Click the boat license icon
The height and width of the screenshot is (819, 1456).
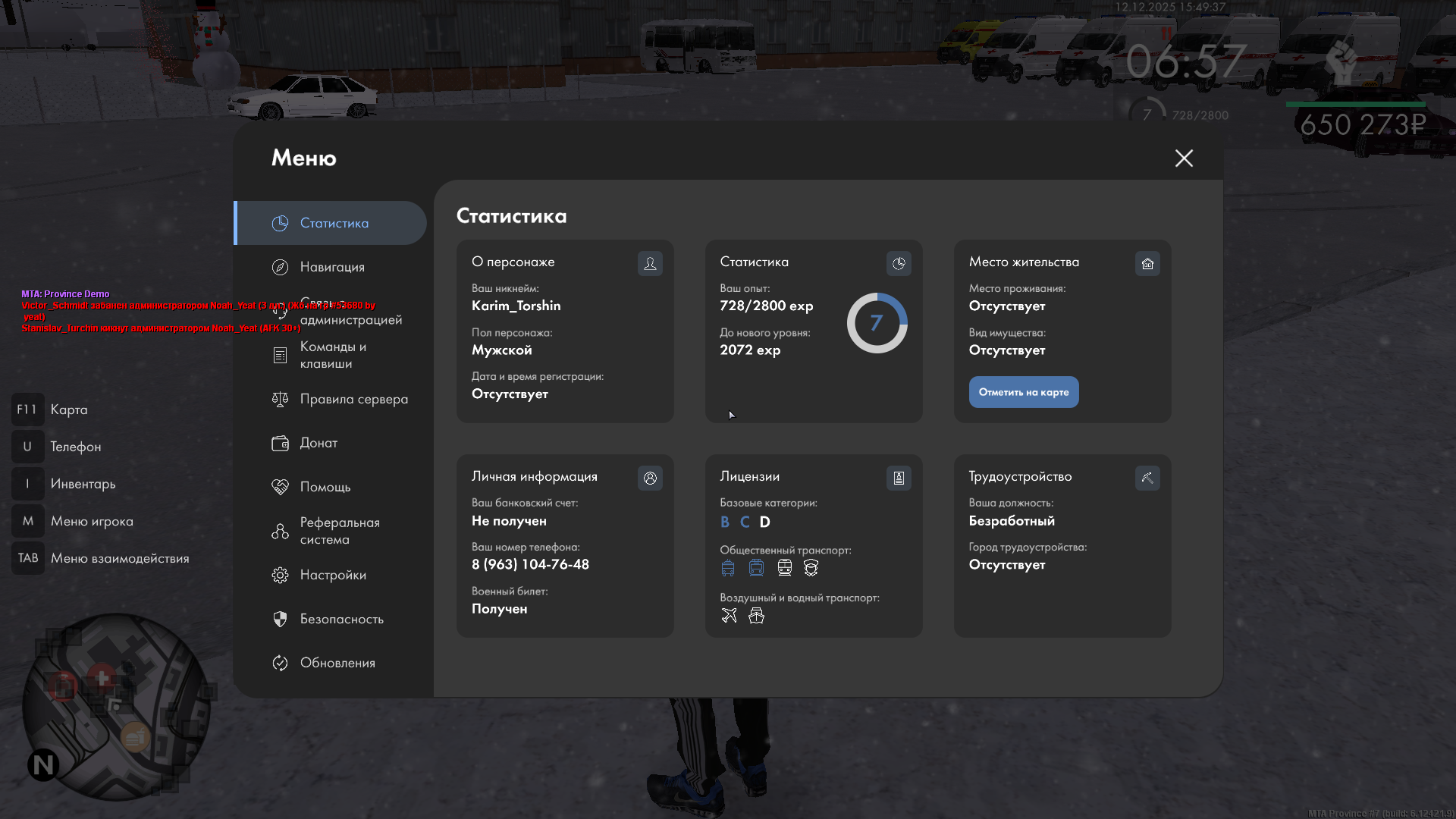pyautogui.click(x=756, y=615)
